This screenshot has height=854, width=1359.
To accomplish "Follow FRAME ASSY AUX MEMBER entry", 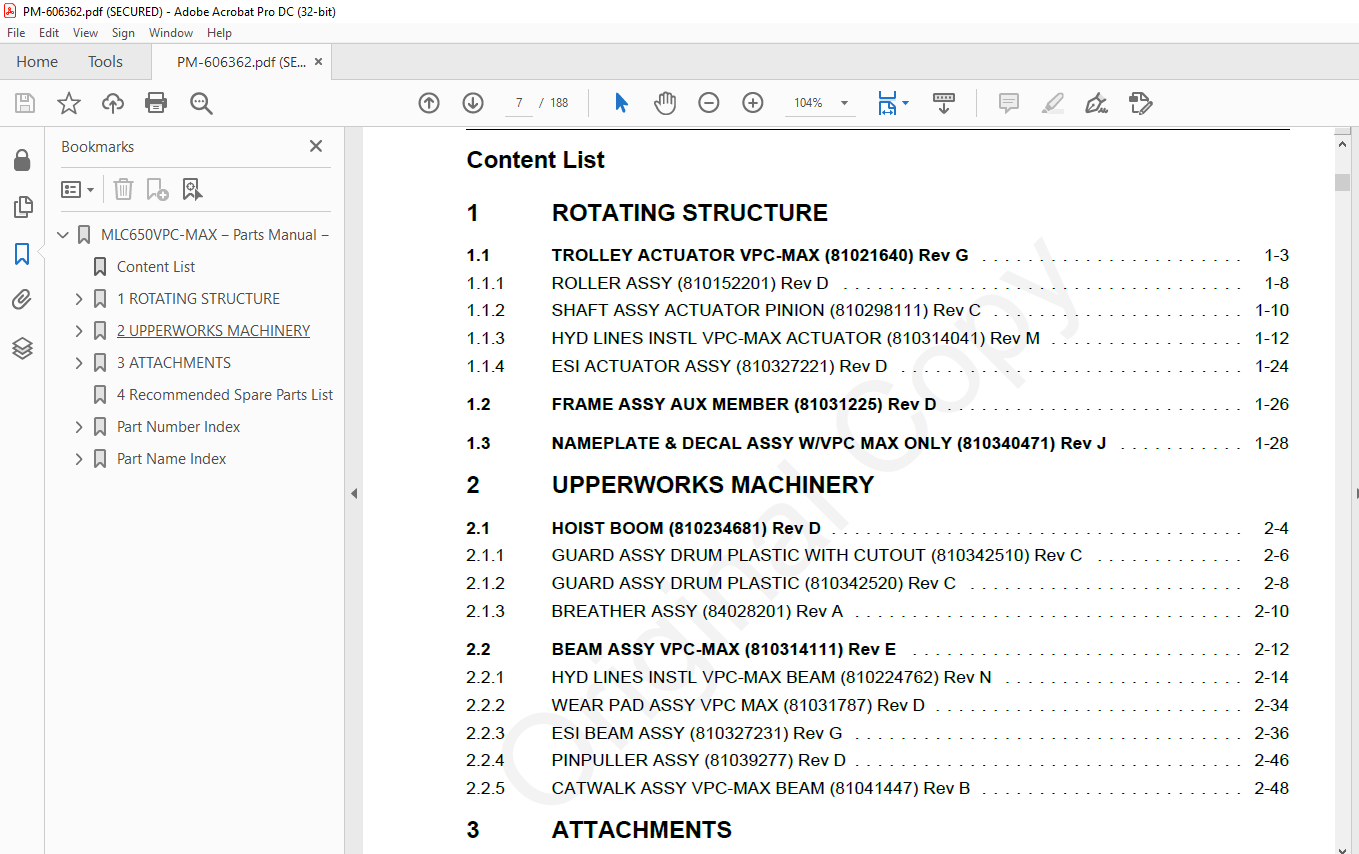I will pos(744,404).
